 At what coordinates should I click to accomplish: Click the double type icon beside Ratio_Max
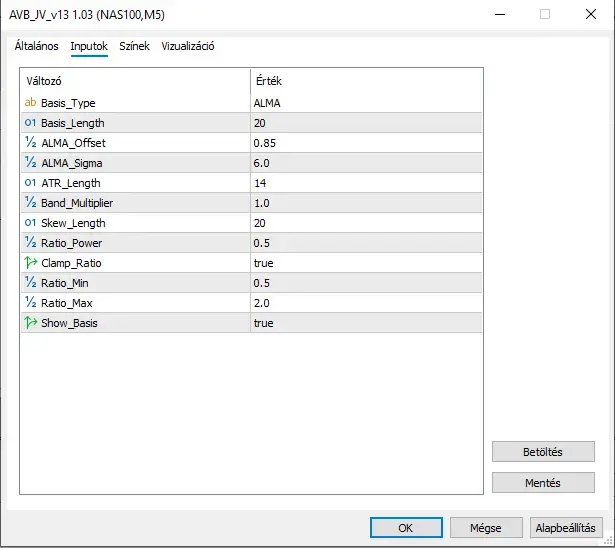click(30, 303)
